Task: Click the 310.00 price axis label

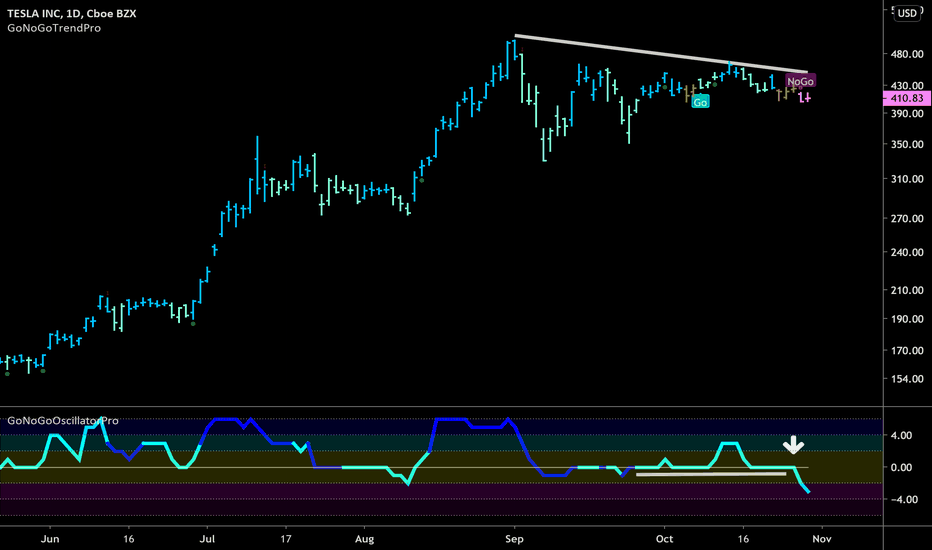Action: (906, 178)
